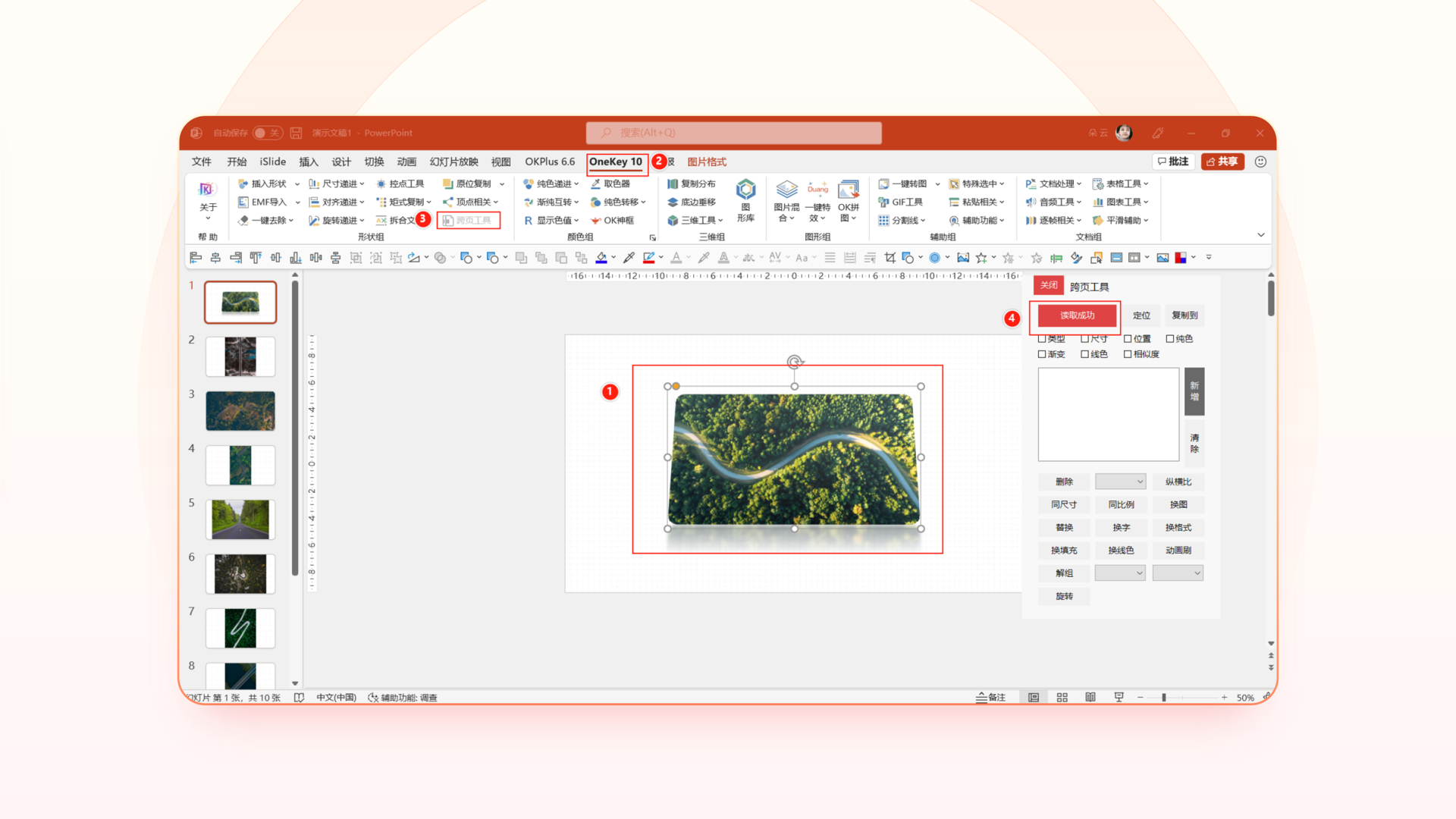The width and height of the screenshot is (1456, 819).
Task: Expand the 三维工具 dropdown
Action: pos(720,221)
